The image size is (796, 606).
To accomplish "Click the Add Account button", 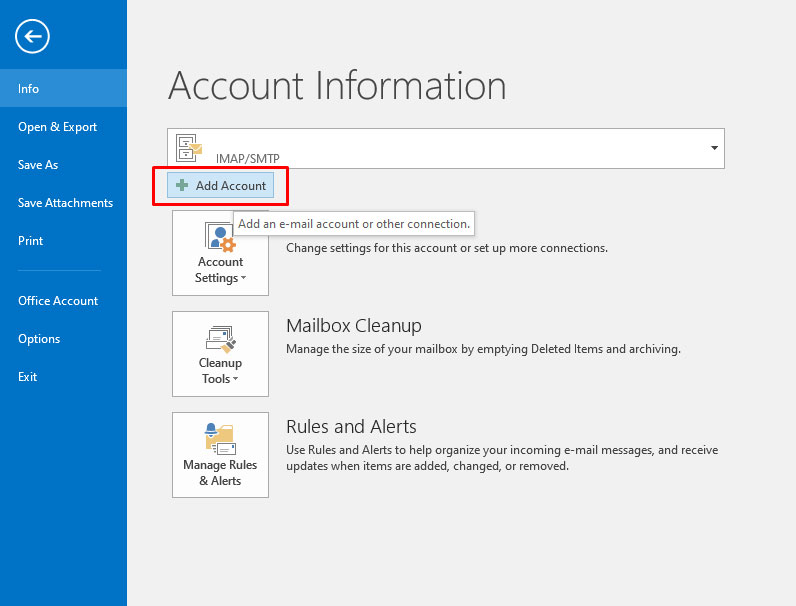I will coord(220,185).
